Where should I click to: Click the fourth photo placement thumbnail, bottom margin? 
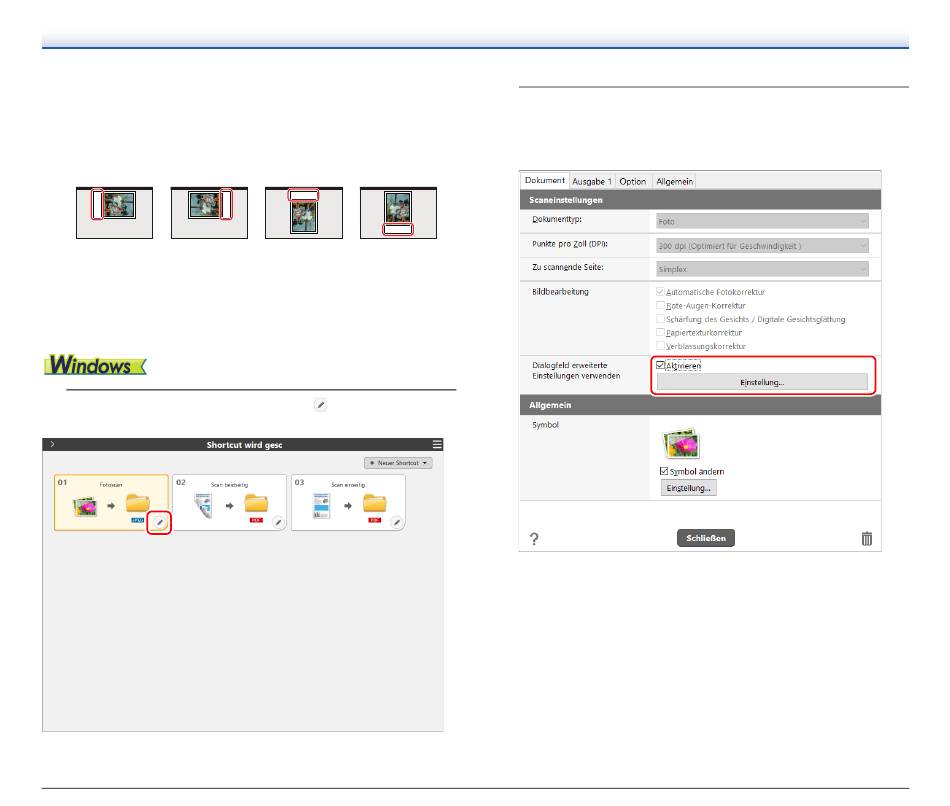click(398, 213)
